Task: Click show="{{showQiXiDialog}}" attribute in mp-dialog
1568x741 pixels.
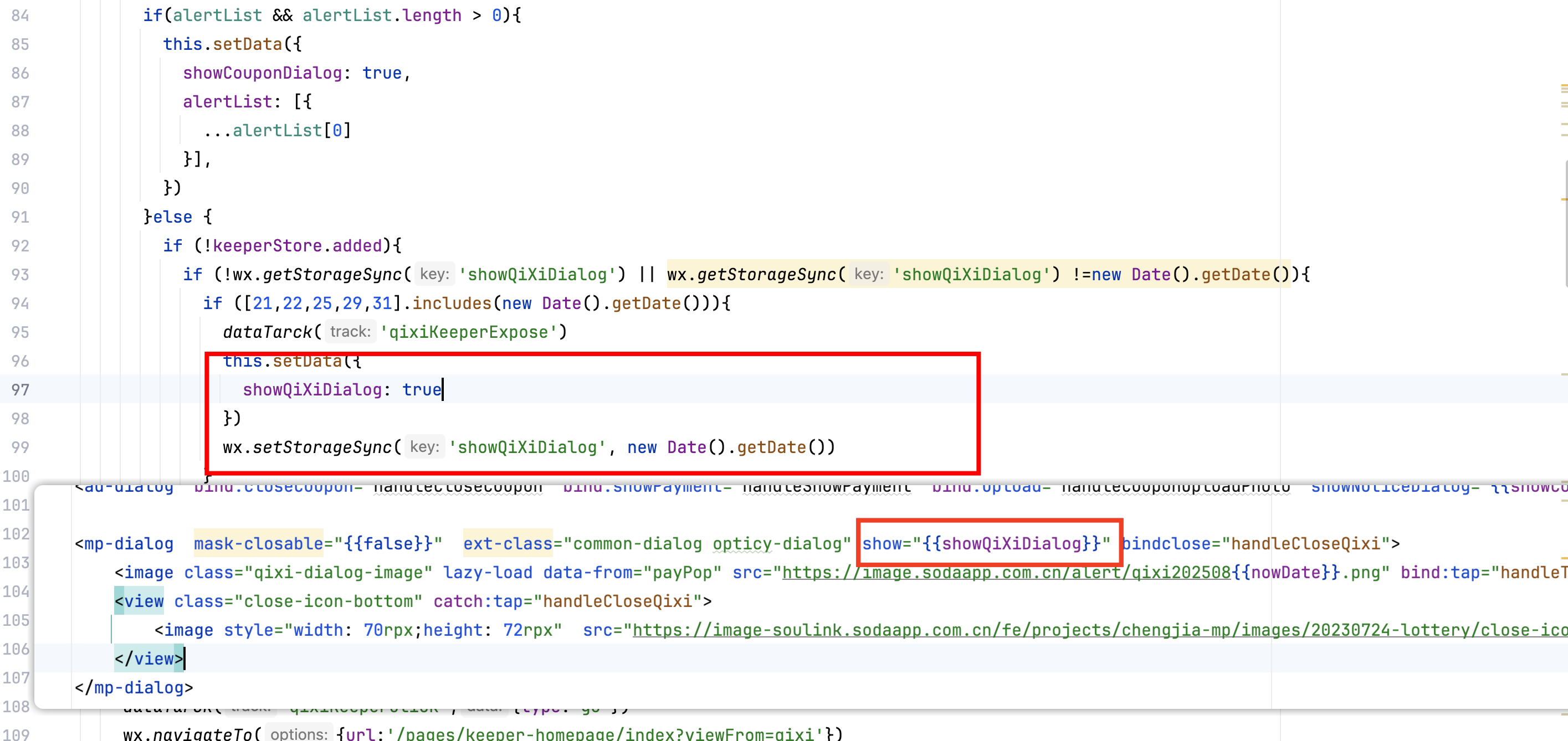Action: tap(986, 544)
